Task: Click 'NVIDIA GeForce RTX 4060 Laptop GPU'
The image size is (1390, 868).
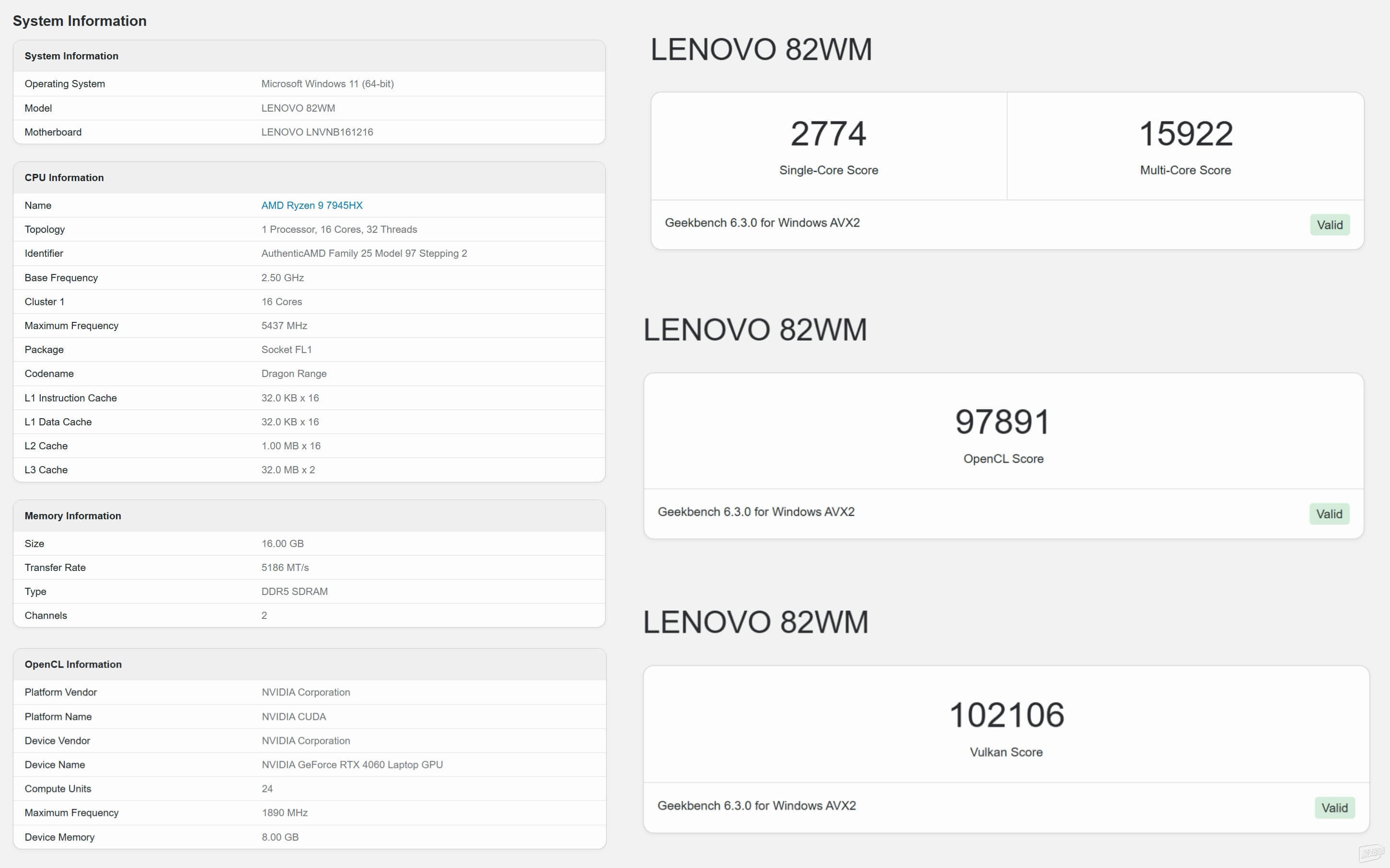Action: point(352,765)
